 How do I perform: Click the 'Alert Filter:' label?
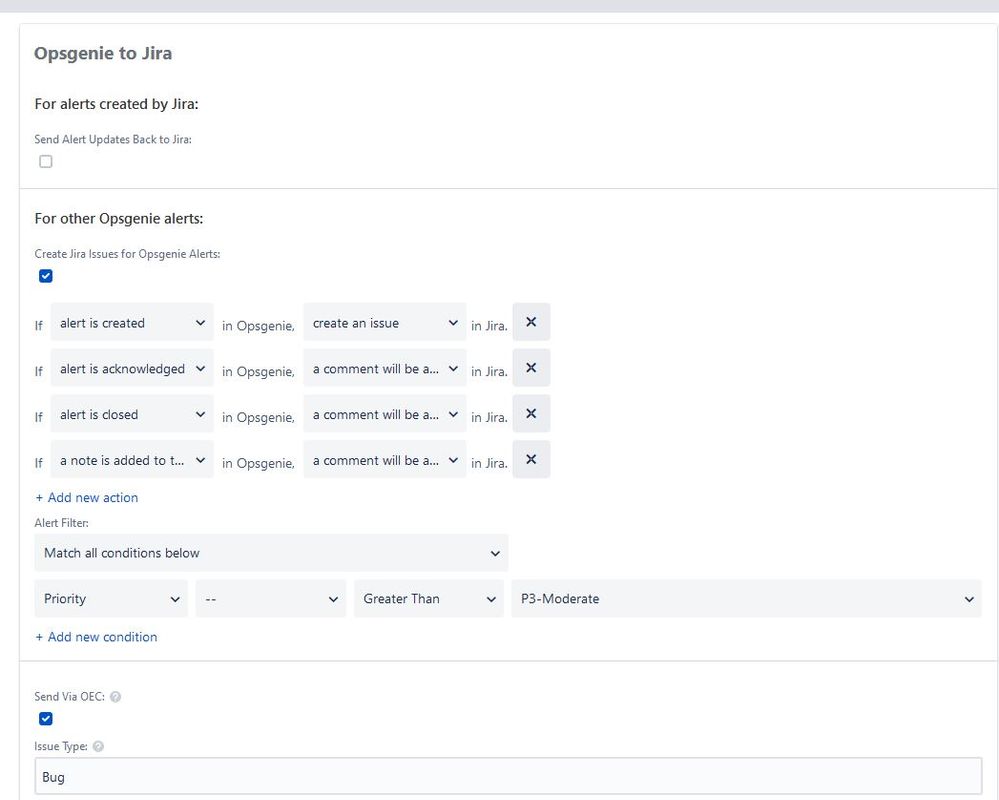(x=62, y=523)
